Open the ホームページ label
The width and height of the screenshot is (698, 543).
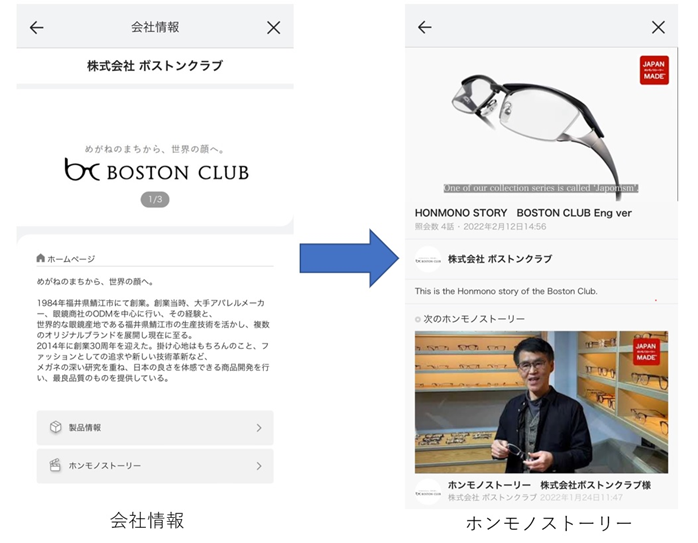point(71,259)
